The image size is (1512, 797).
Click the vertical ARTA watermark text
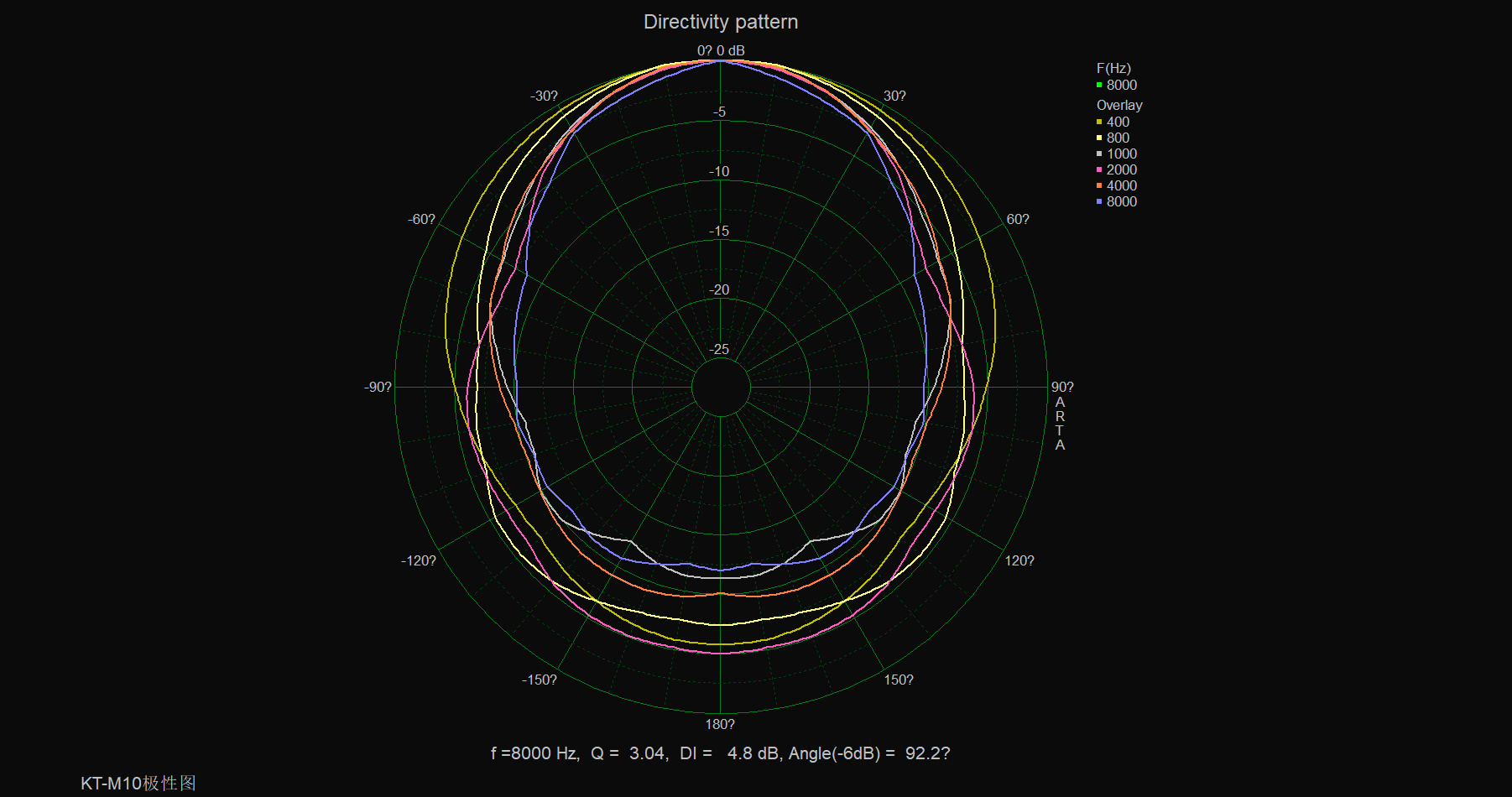click(x=1060, y=424)
